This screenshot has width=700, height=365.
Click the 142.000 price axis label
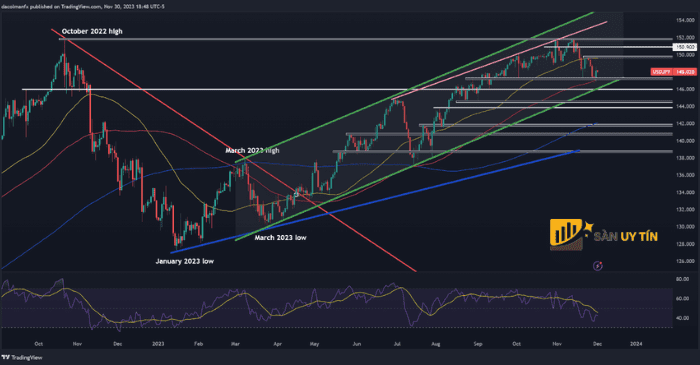coord(684,124)
